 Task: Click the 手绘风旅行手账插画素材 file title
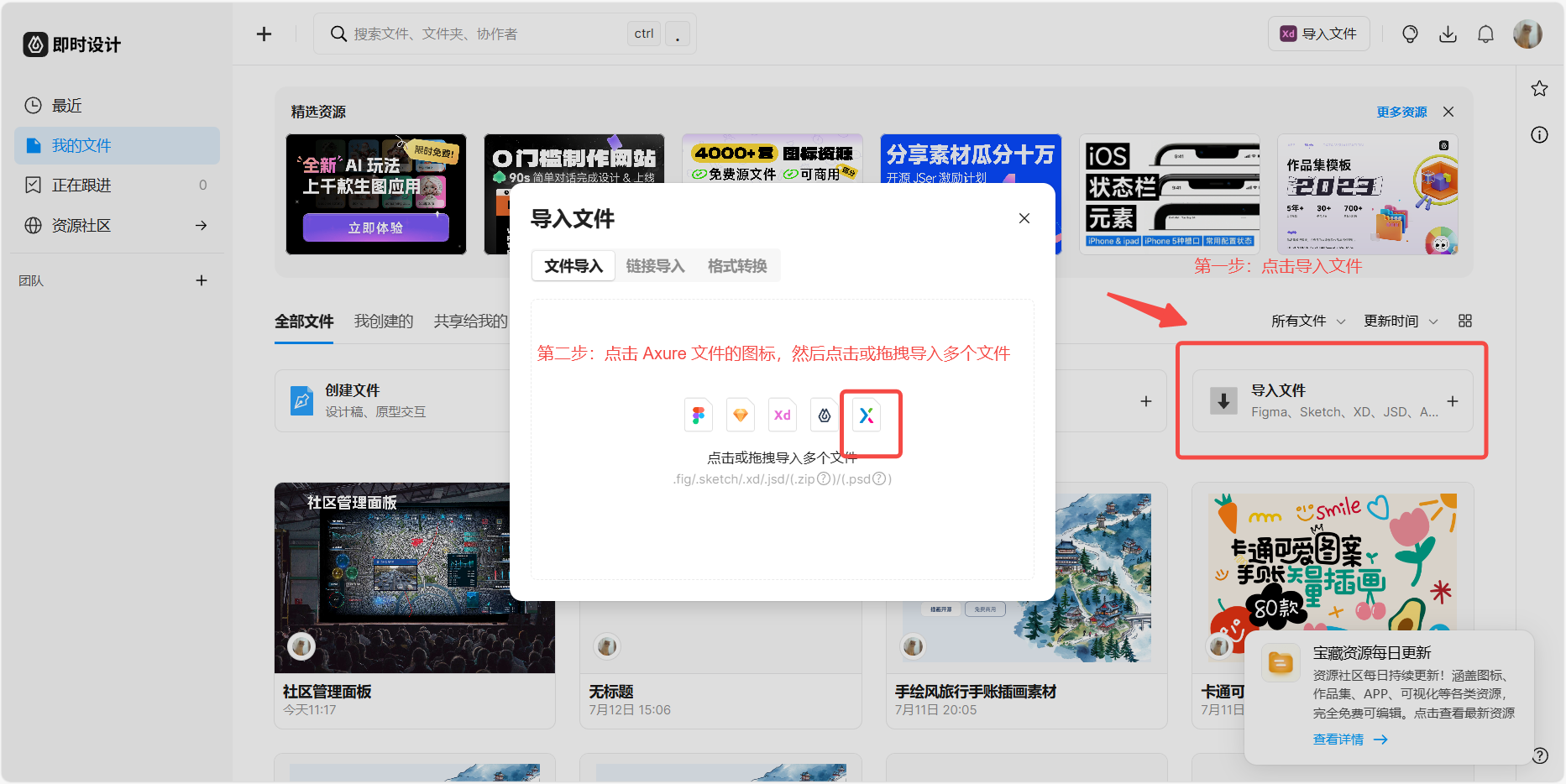pos(976,692)
